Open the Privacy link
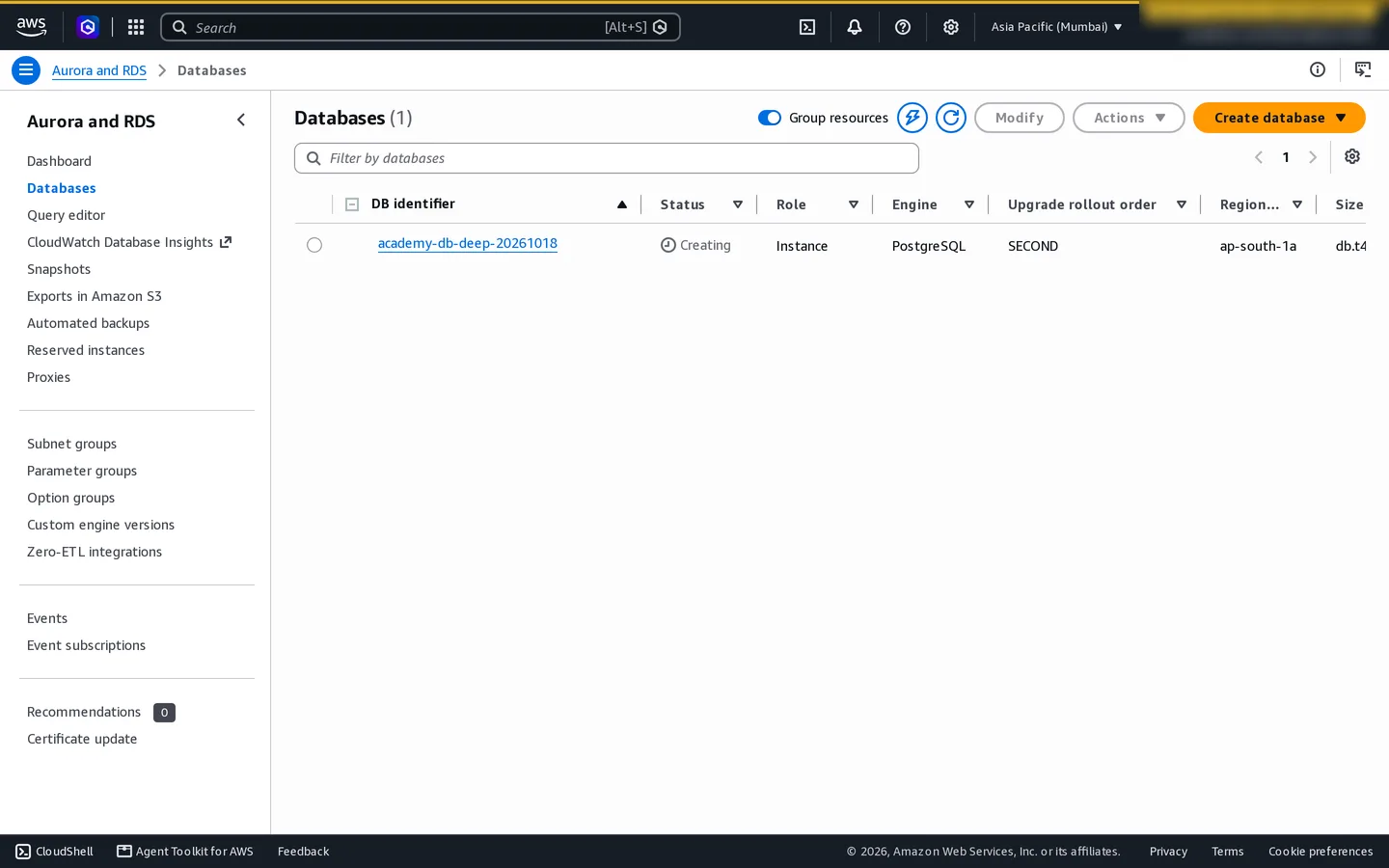This screenshot has width=1389, height=868. pos(1168,852)
